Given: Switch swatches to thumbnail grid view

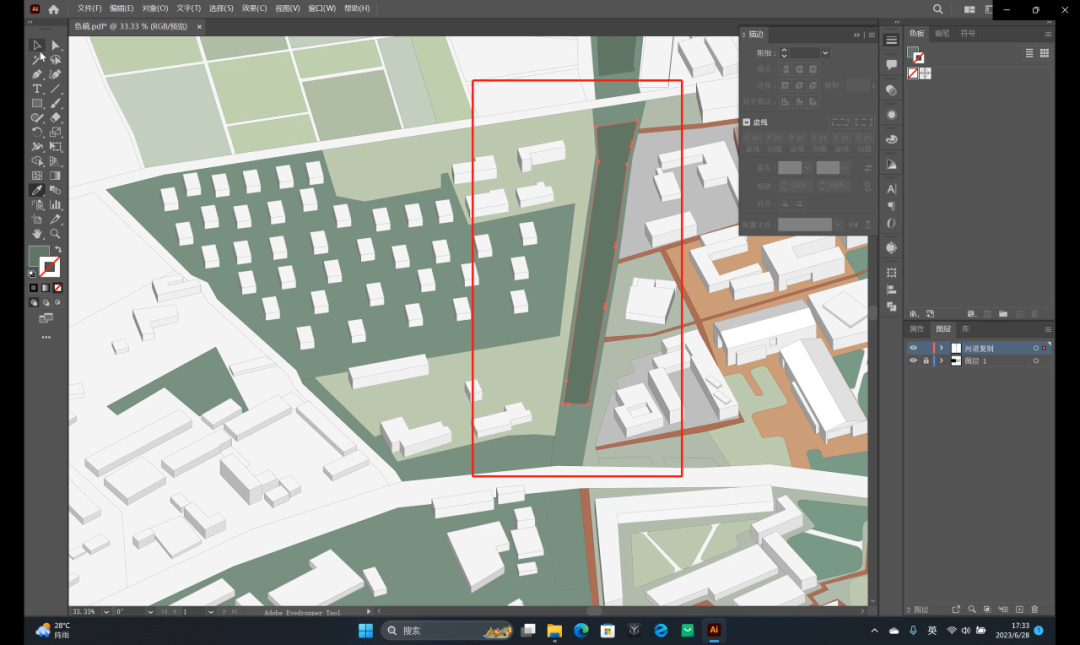Looking at the screenshot, I should pyautogui.click(x=1044, y=53).
